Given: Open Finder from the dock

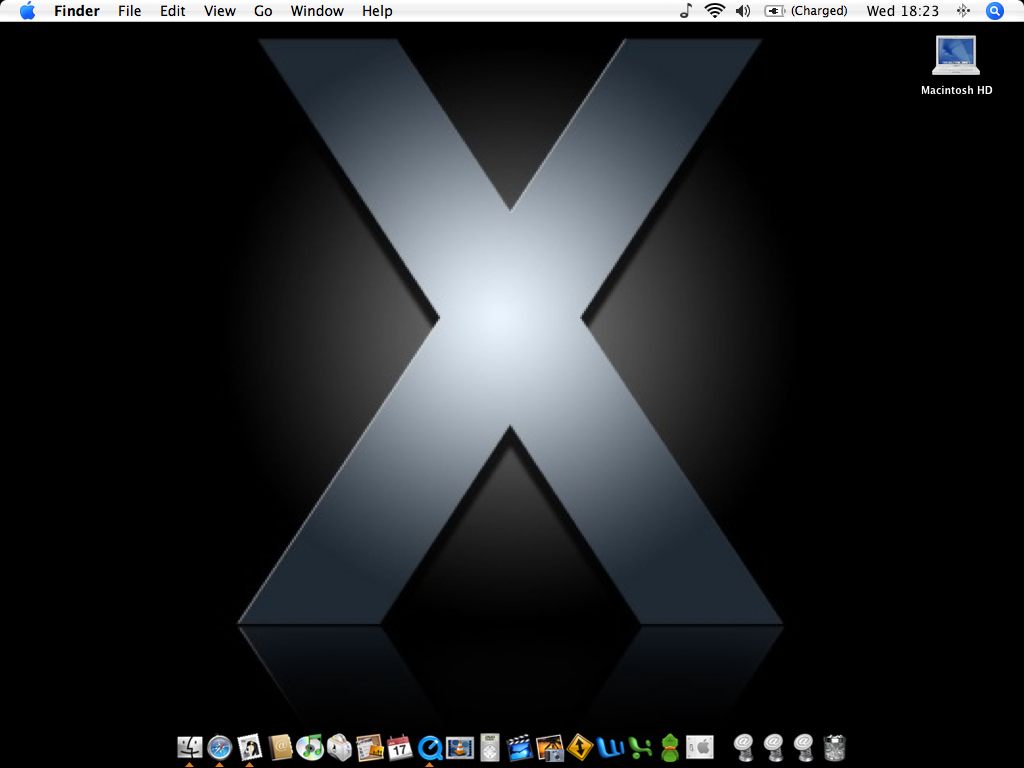Looking at the screenshot, I should (190, 747).
